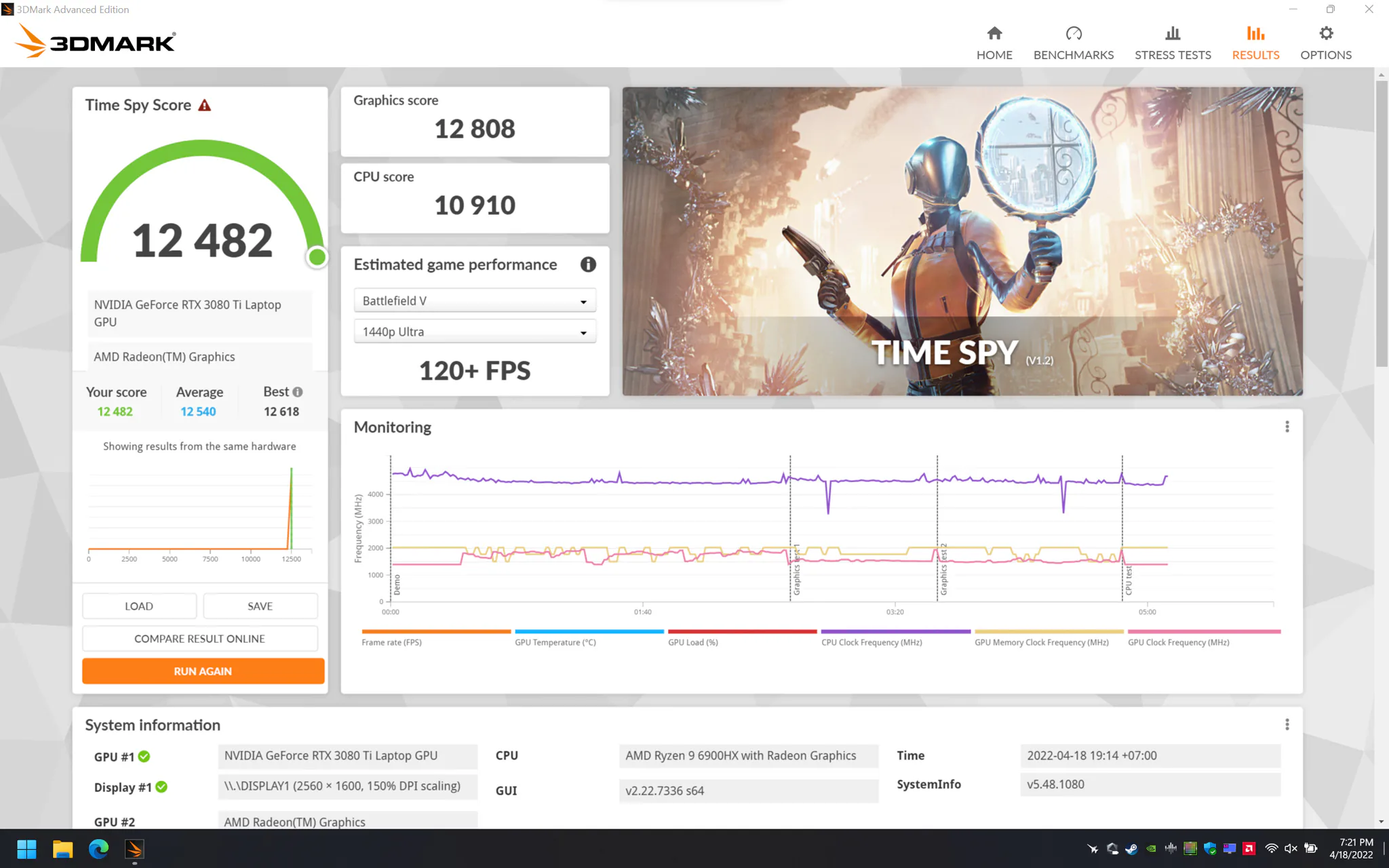Click the green score gauge end knob
Image resolution: width=1389 pixels, height=868 pixels.
pos(317,257)
